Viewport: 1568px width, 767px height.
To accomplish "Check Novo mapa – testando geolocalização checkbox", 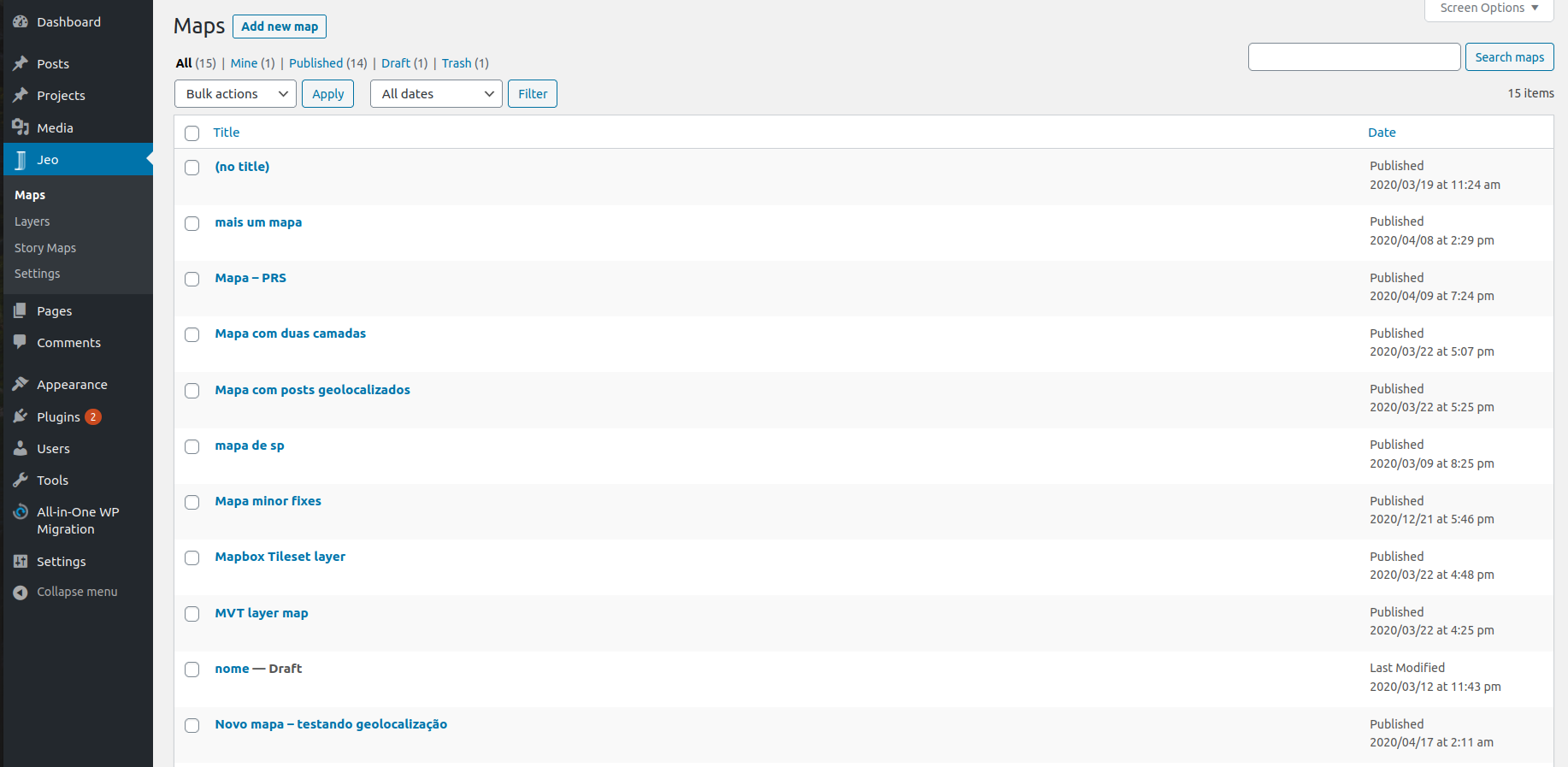I will [192, 725].
